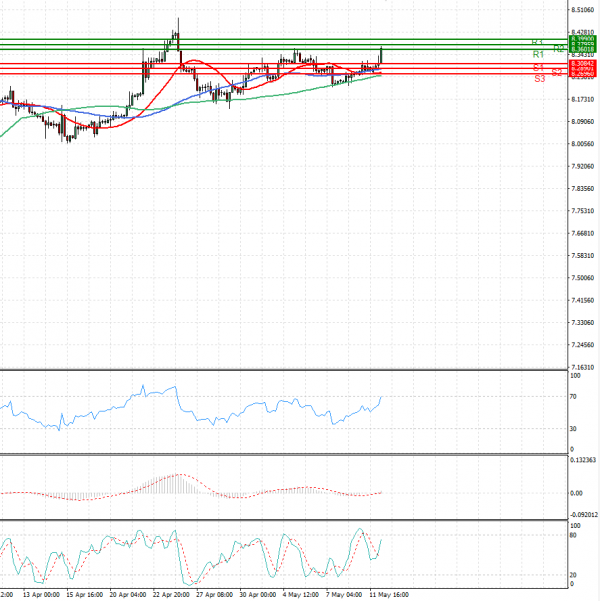Image resolution: width=600 pixels, height=601 pixels.
Task: Click the 7.58310 price axis label
Action: click(x=582, y=255)
